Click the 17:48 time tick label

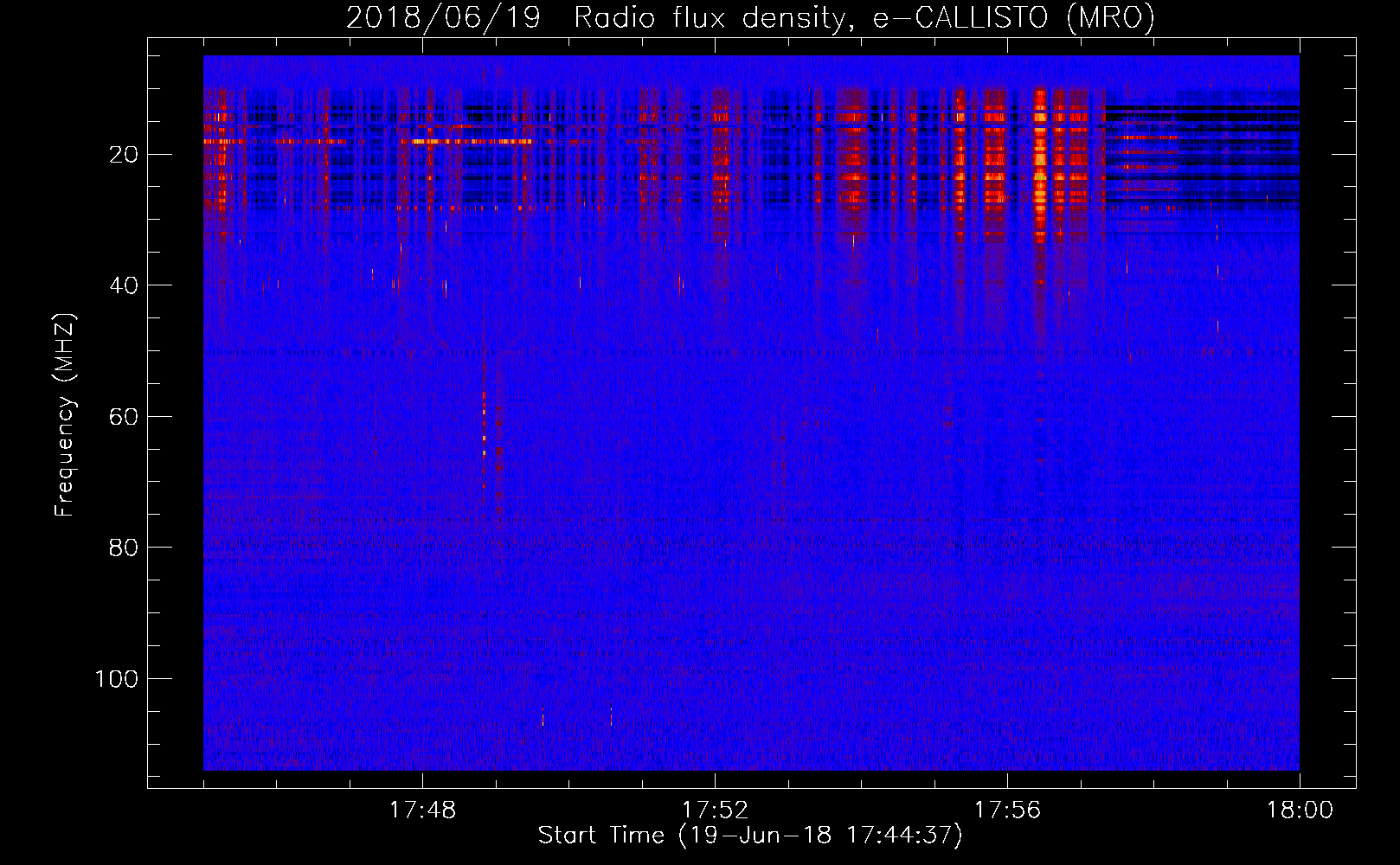tap(422, 811)
